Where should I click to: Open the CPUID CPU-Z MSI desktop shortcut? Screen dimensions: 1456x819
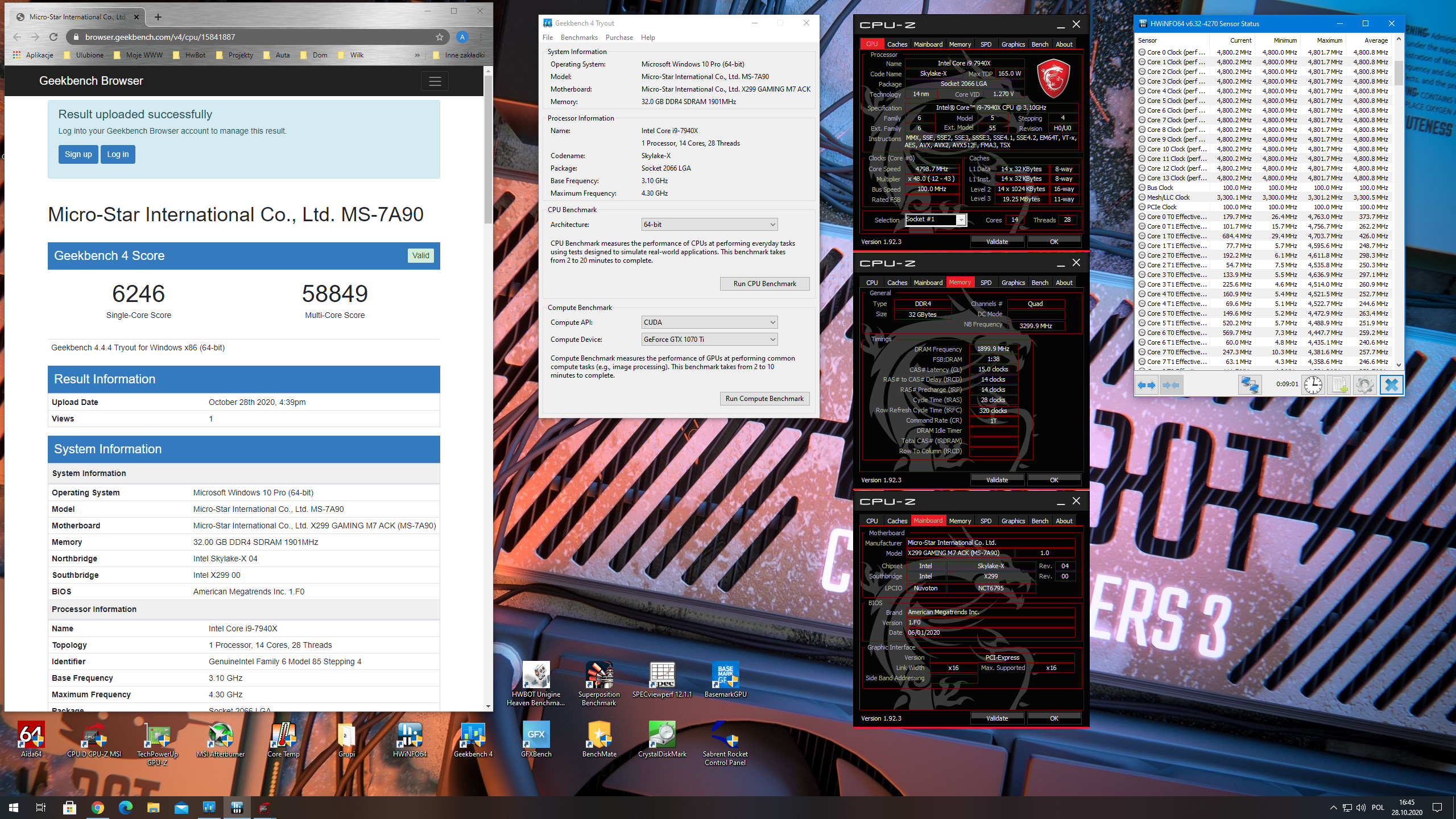(94, 739)
